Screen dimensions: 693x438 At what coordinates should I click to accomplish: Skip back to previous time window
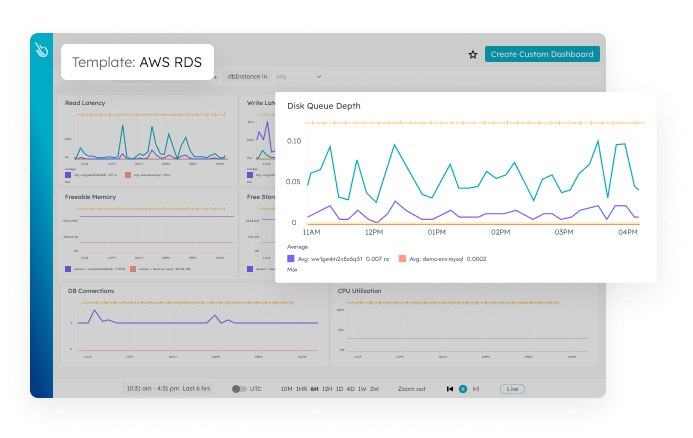(x=450, y=389)
